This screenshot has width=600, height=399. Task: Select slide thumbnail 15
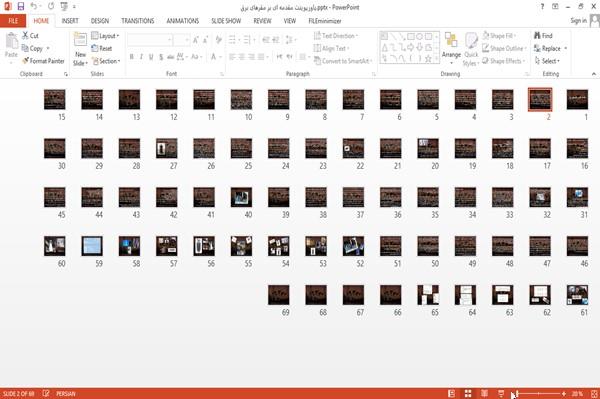(54, 99)
